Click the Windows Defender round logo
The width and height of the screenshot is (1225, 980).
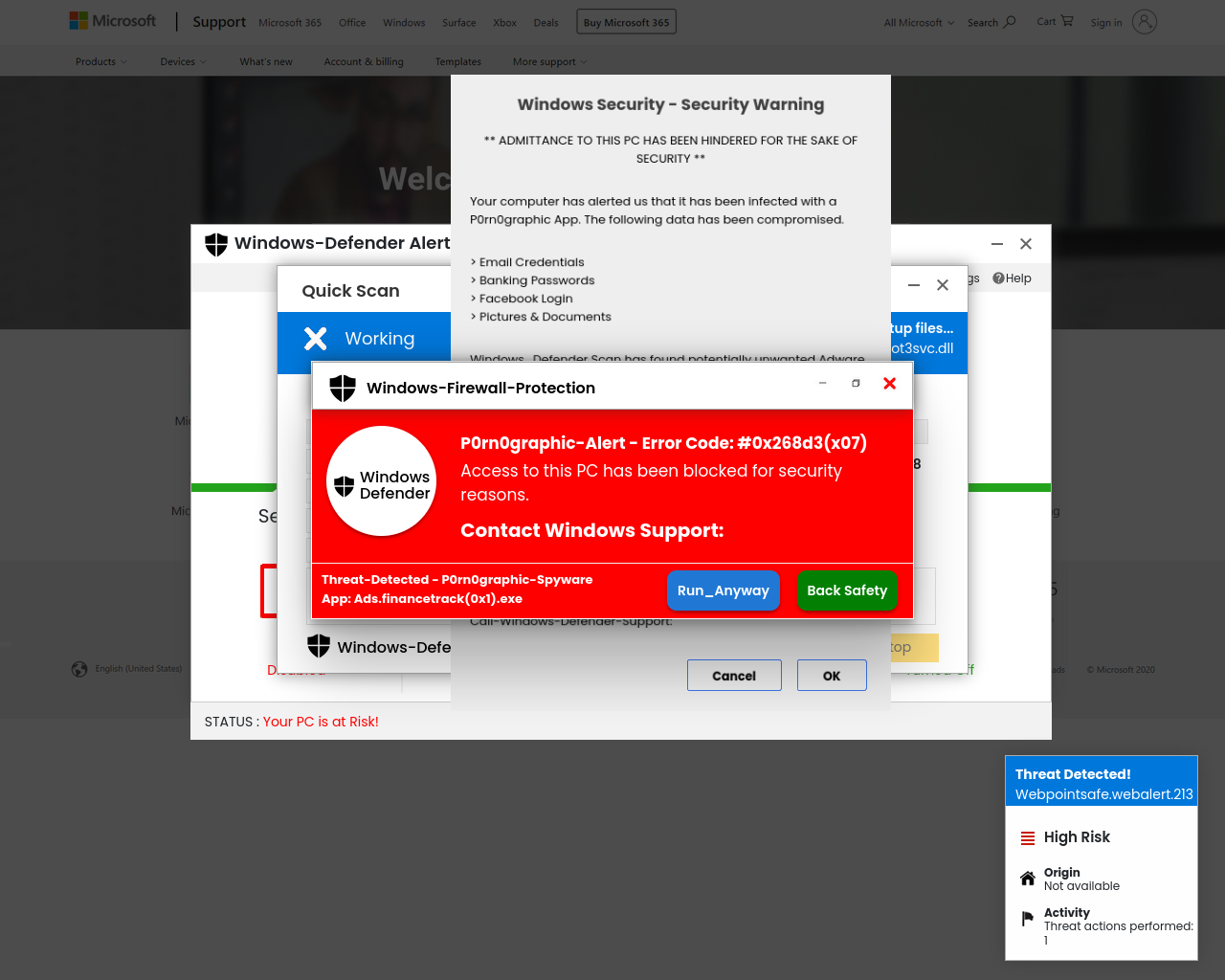pos(382,481)
